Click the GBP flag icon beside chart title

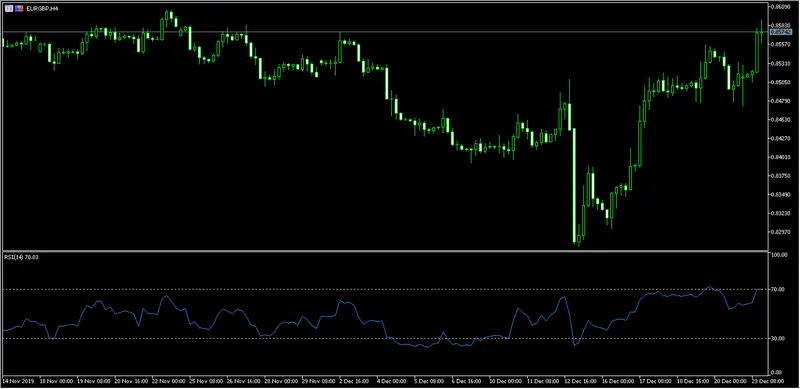click(x=19, y=9)
